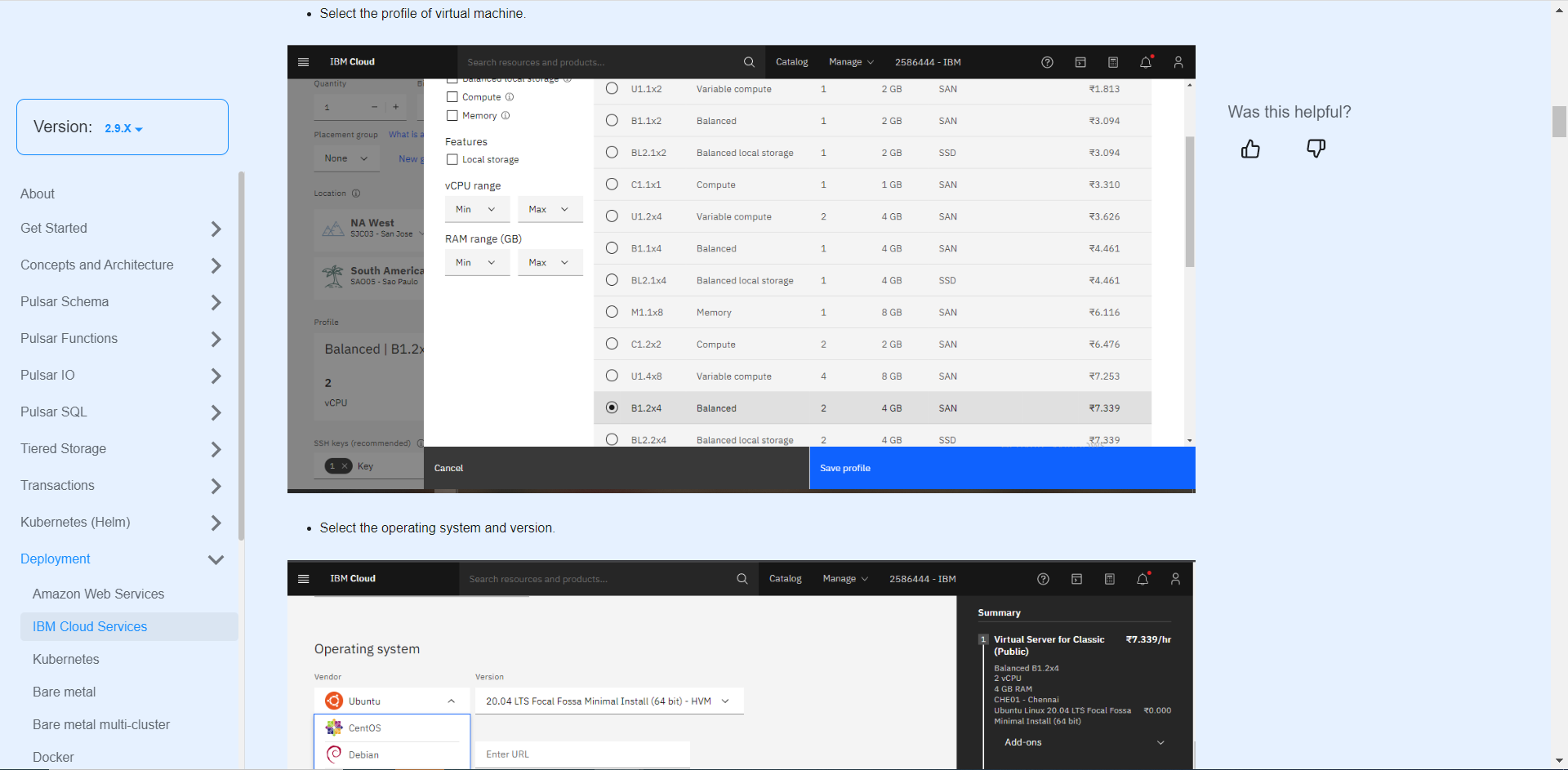Click the page vertical scrollbar thumb
The width and height of the screenshot is (1568, 770).
coord(1559,122)
